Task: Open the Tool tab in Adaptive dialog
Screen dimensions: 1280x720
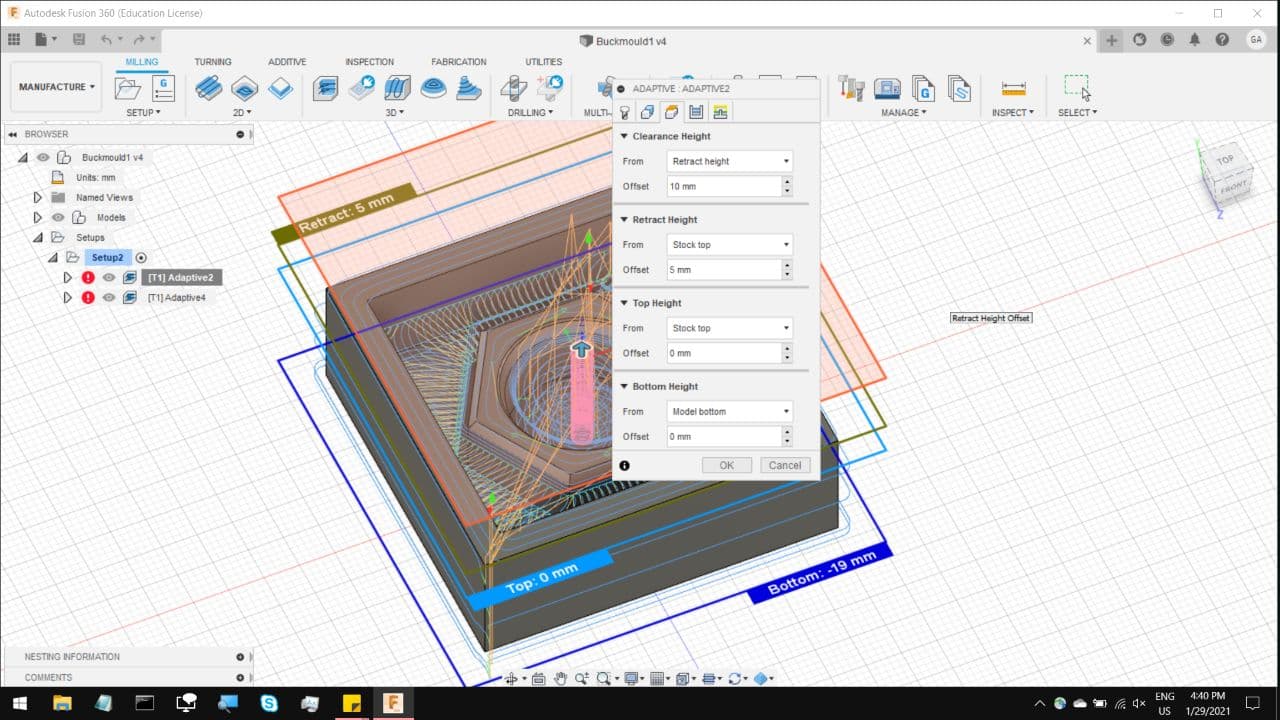Action: (624, 111)
